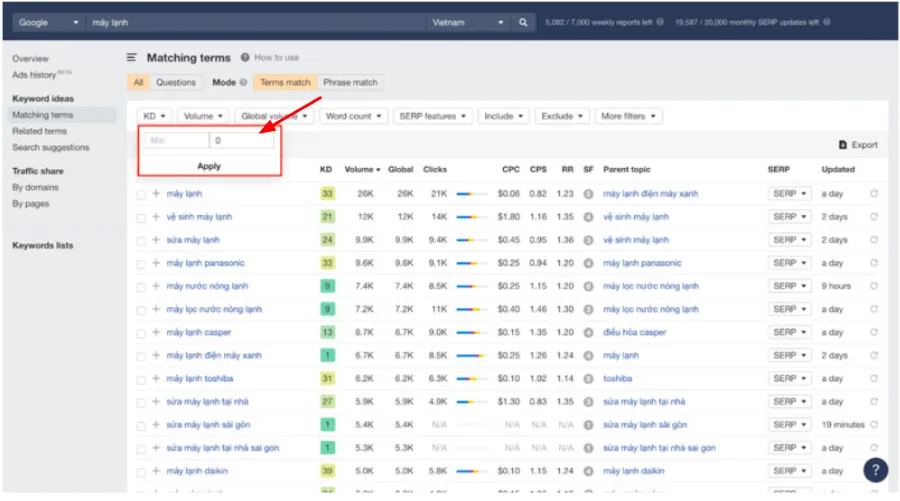Switch to the Questions tab
900x501 pixels.
click(x=176, y=82)
